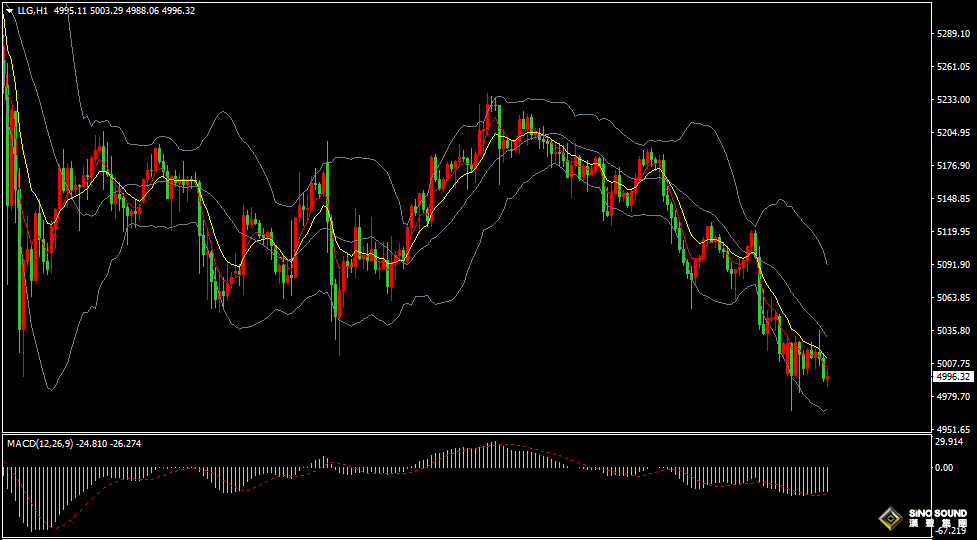The height and width of the screenshot is (540, 977).
Task: Click the MACD(12,26,9) indicator label
Action: click(x=38, y=443)
